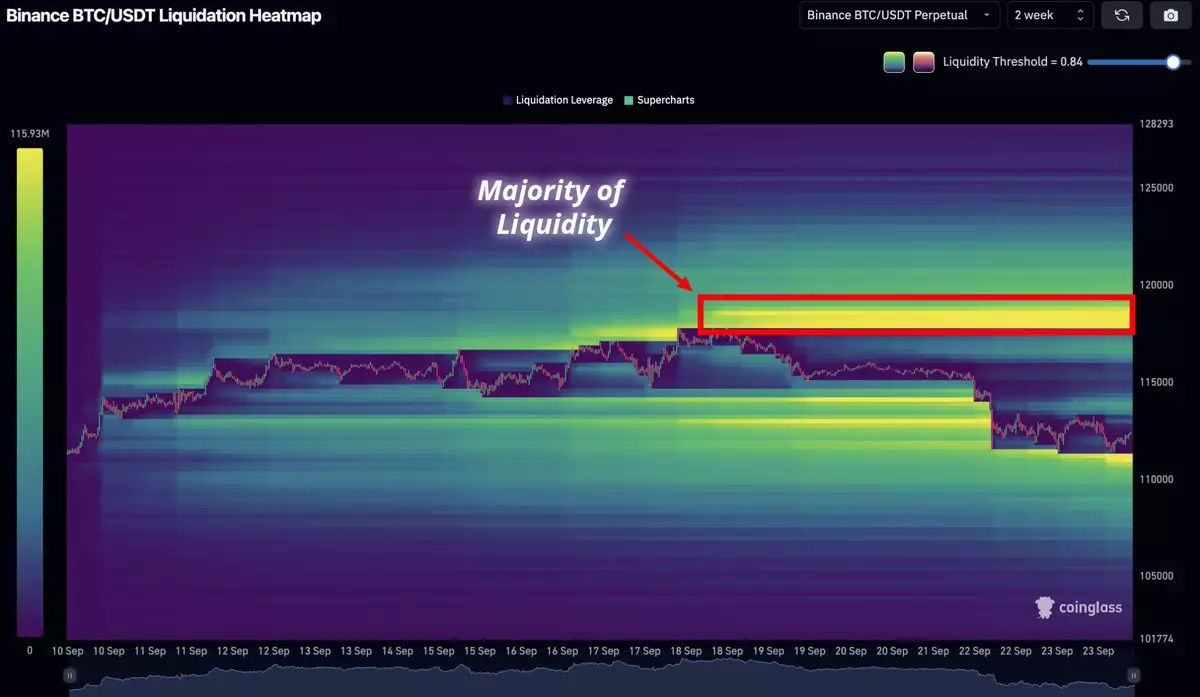The width and height of the screenshot is (1200, 697).
Task: Click the 120000 price axis label
Action: [1155, 285]
